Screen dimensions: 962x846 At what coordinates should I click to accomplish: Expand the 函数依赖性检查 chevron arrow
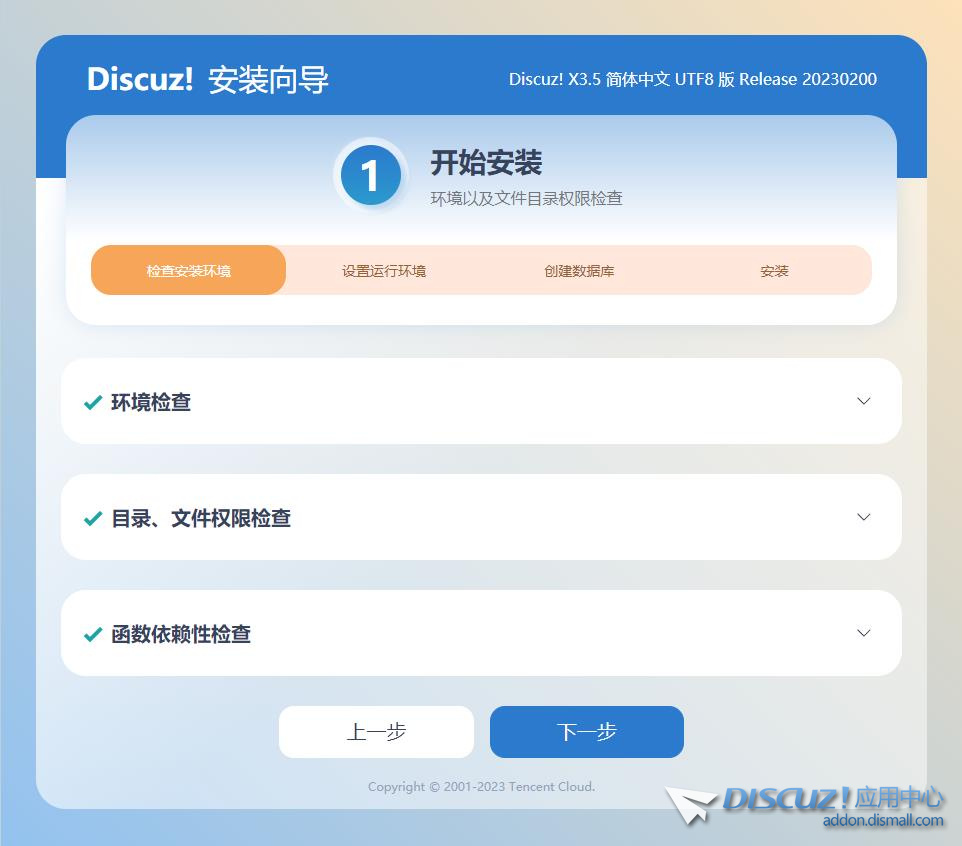864,633
